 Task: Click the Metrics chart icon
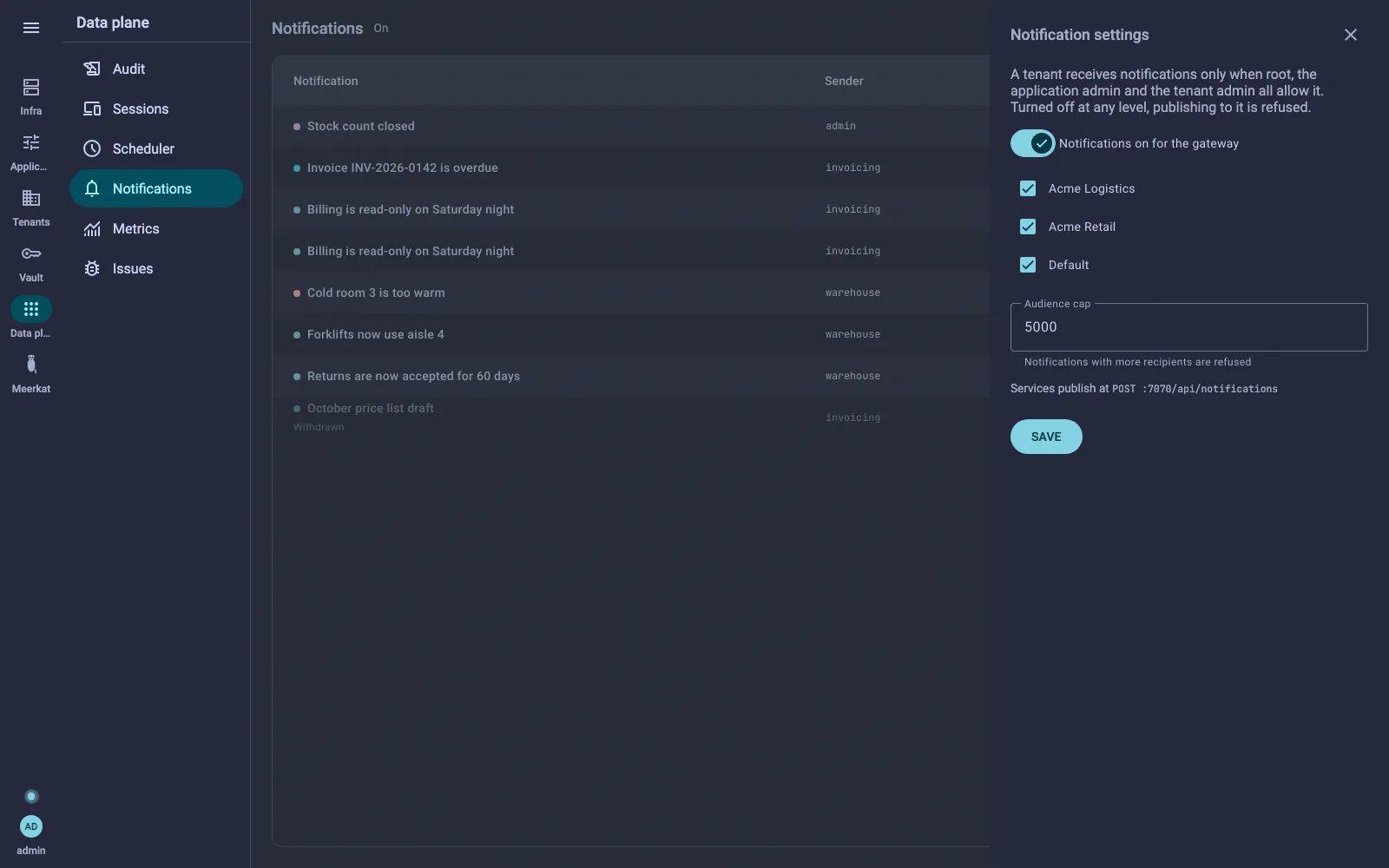pyautogui.click(x=92, y=228)
